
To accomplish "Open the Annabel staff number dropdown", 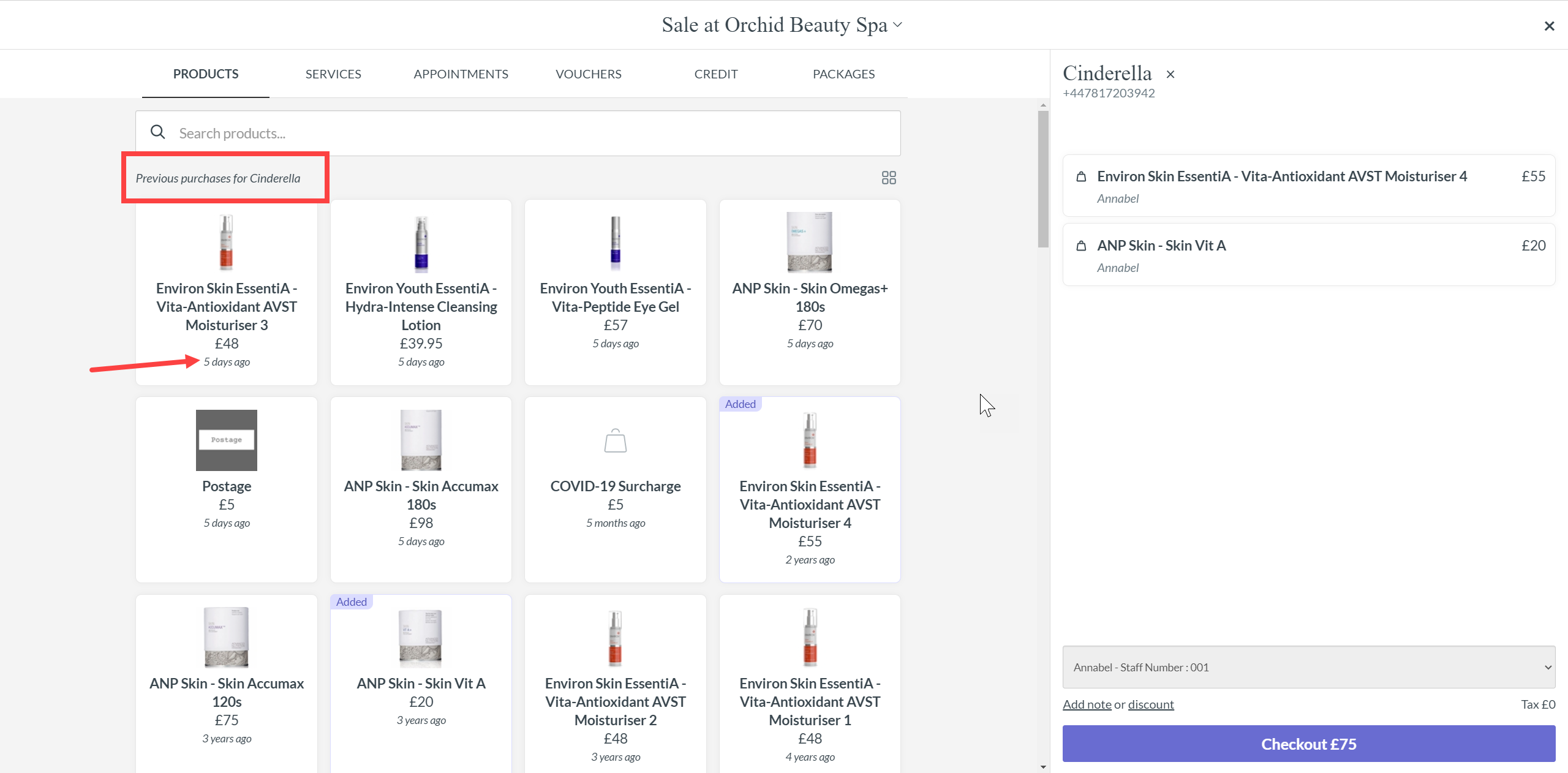I will tap(1308, 667).
